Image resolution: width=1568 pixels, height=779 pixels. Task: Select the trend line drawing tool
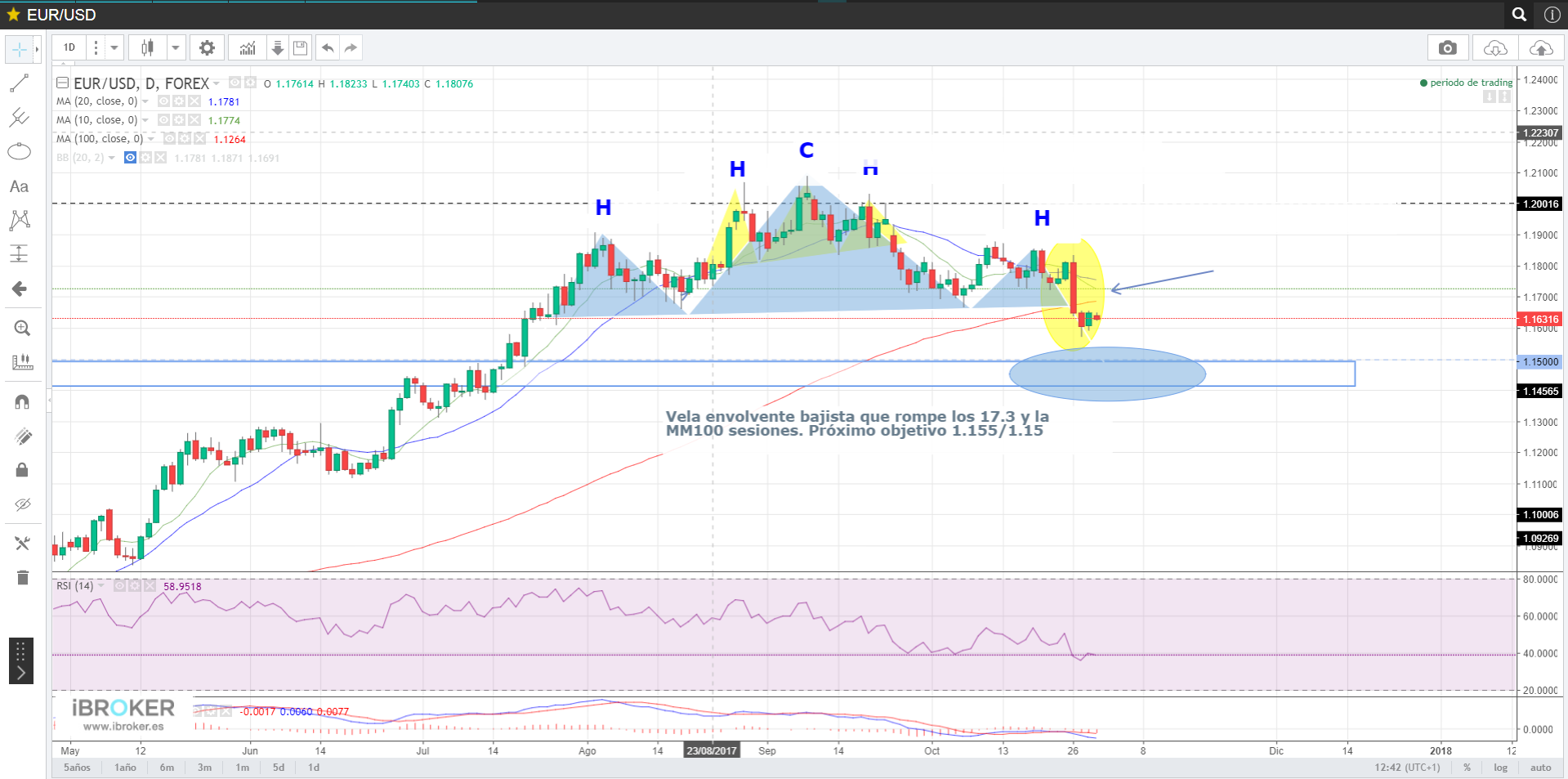click(x=19, y=83)
